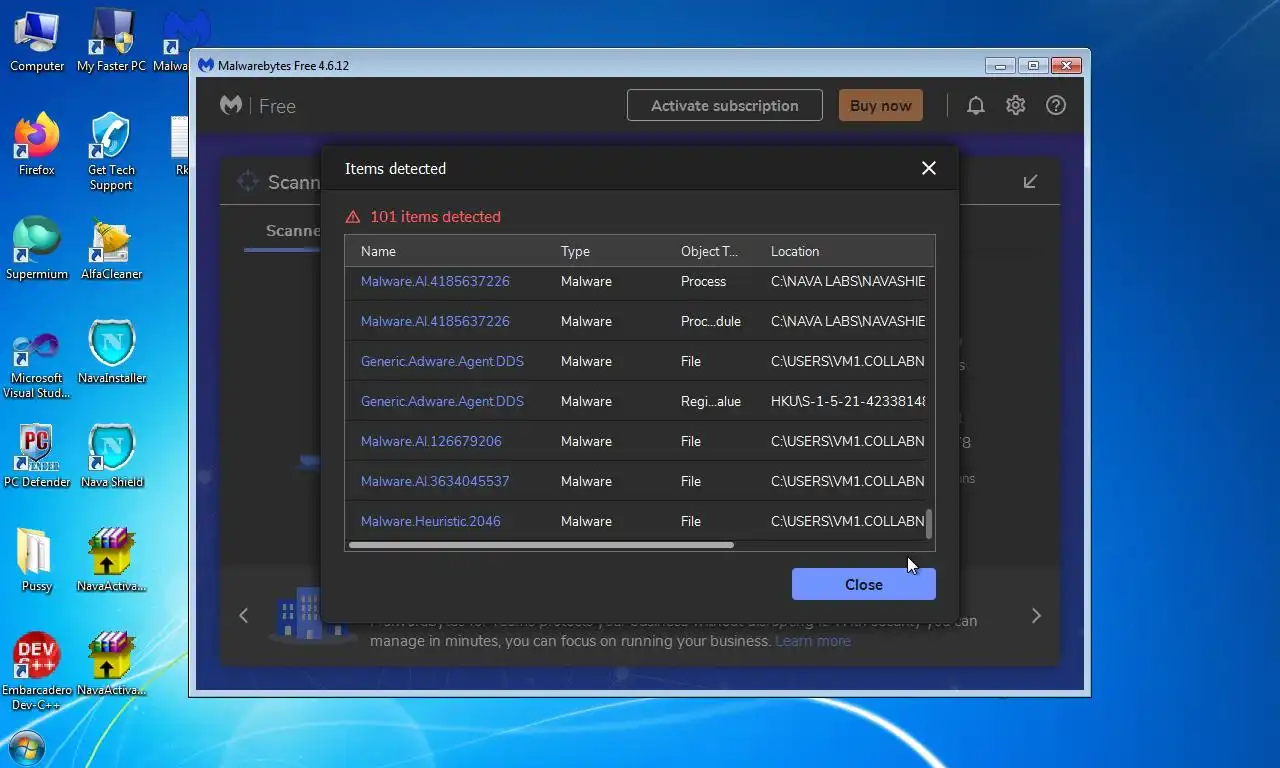Select the AlfaCleaner desktop icon

point(111,248)
